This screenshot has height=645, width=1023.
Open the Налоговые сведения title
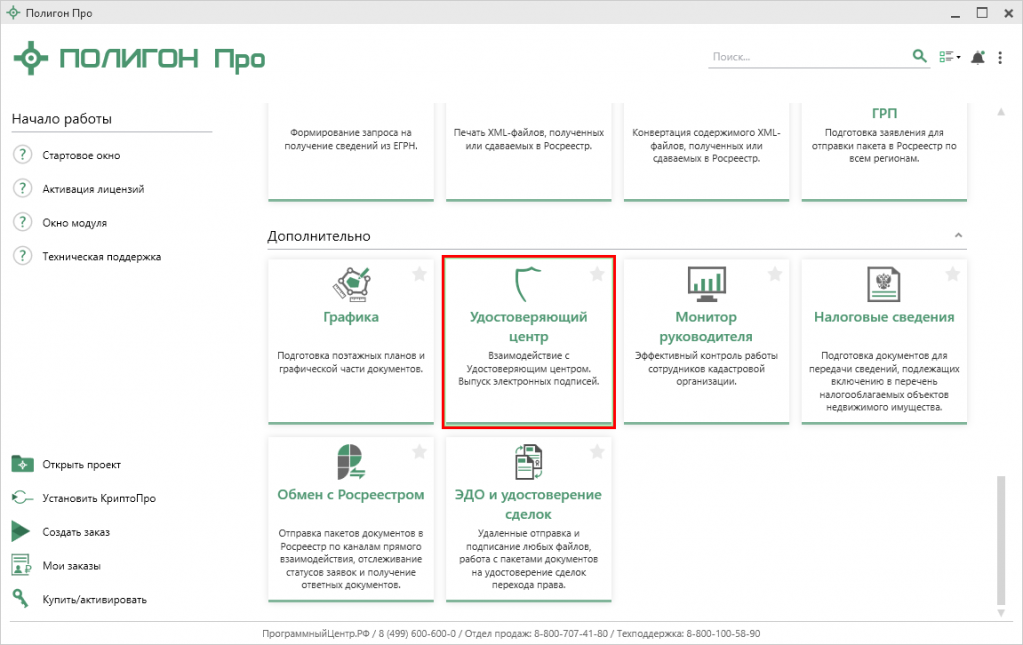(884, 317)
